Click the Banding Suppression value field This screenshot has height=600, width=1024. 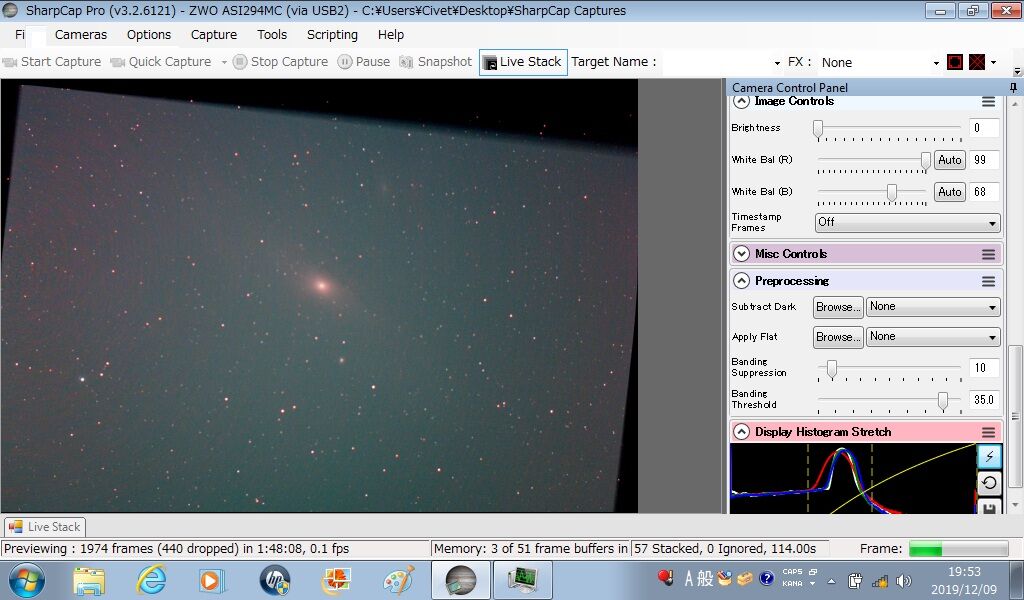[x=984, y=368]
